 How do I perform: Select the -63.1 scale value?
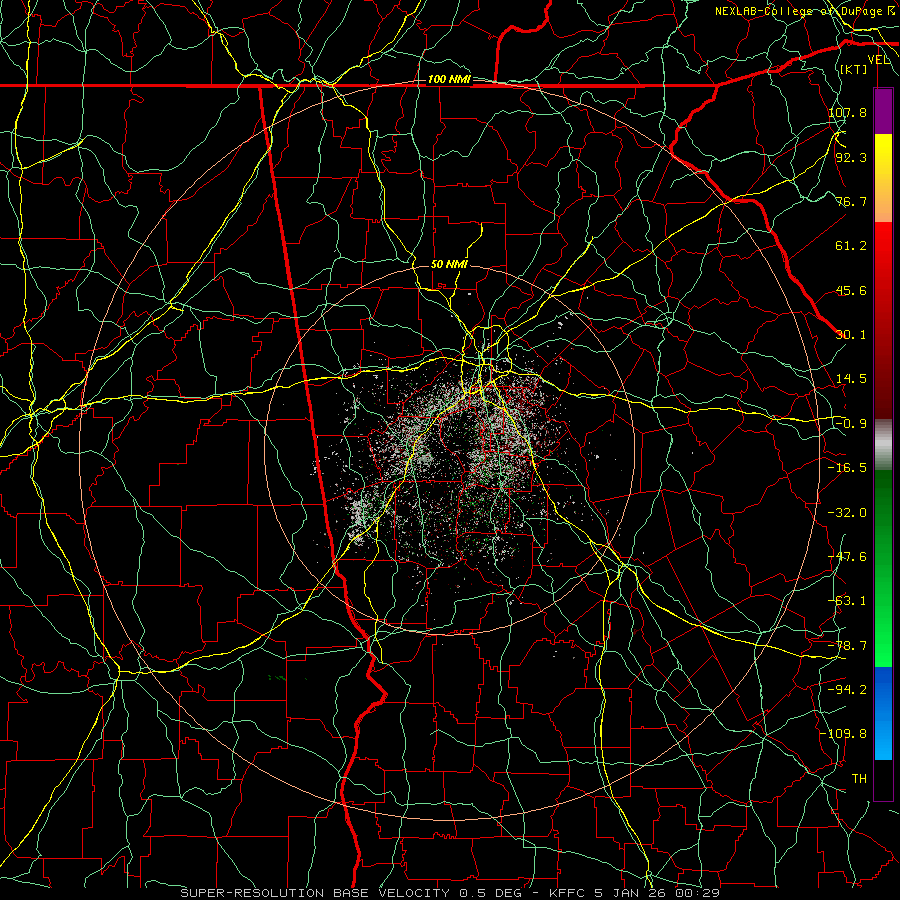click(x=848, y=601)
